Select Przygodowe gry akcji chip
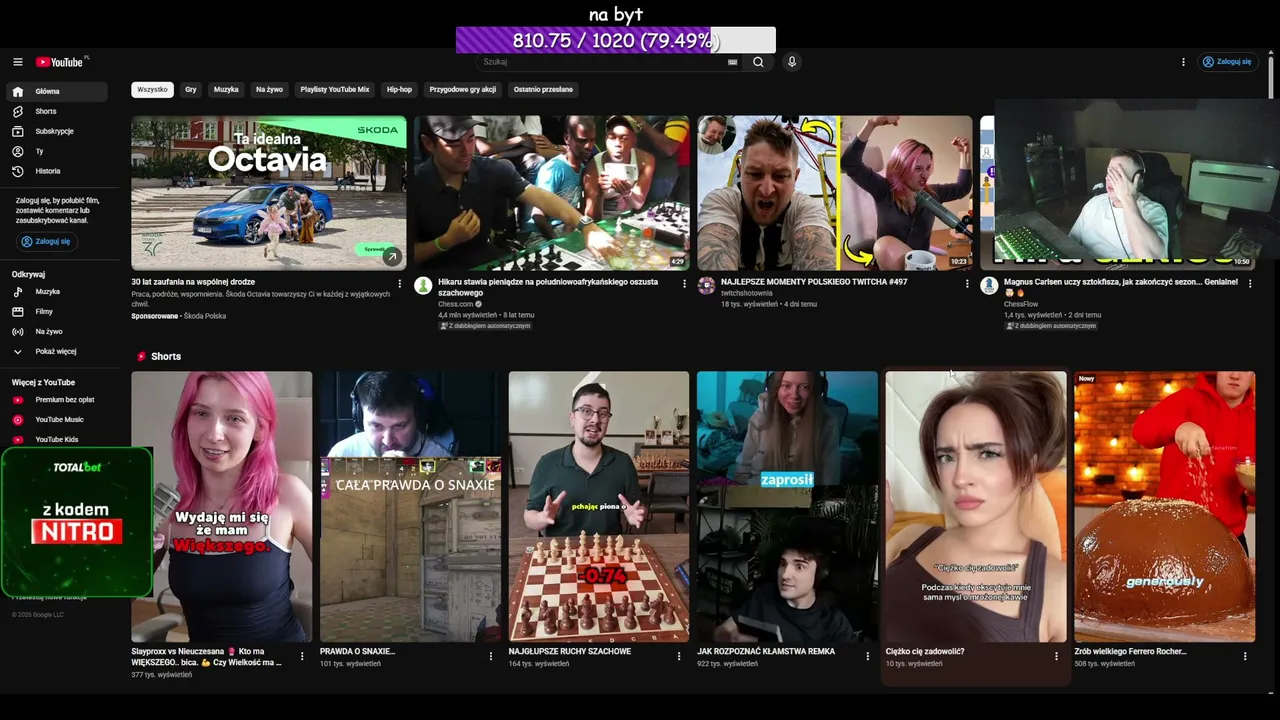This screenshot has width=1280, height=720. [463, 90]
